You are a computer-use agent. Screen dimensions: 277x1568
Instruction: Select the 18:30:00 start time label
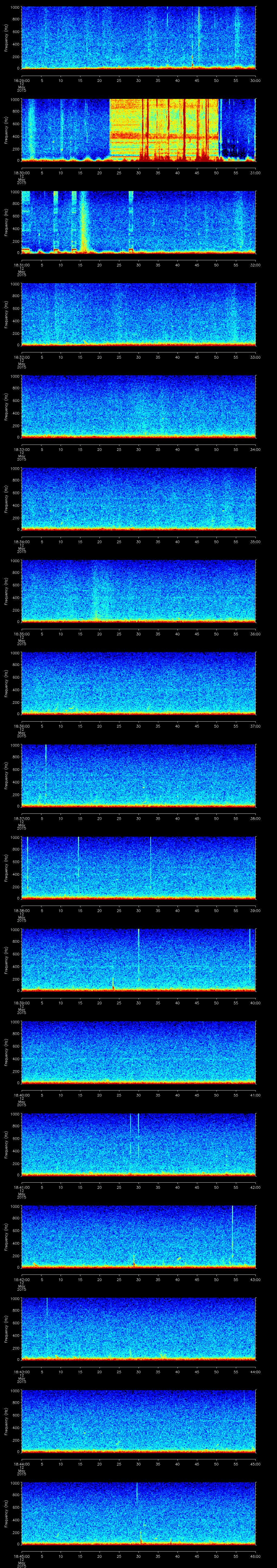tap(21, 173)
